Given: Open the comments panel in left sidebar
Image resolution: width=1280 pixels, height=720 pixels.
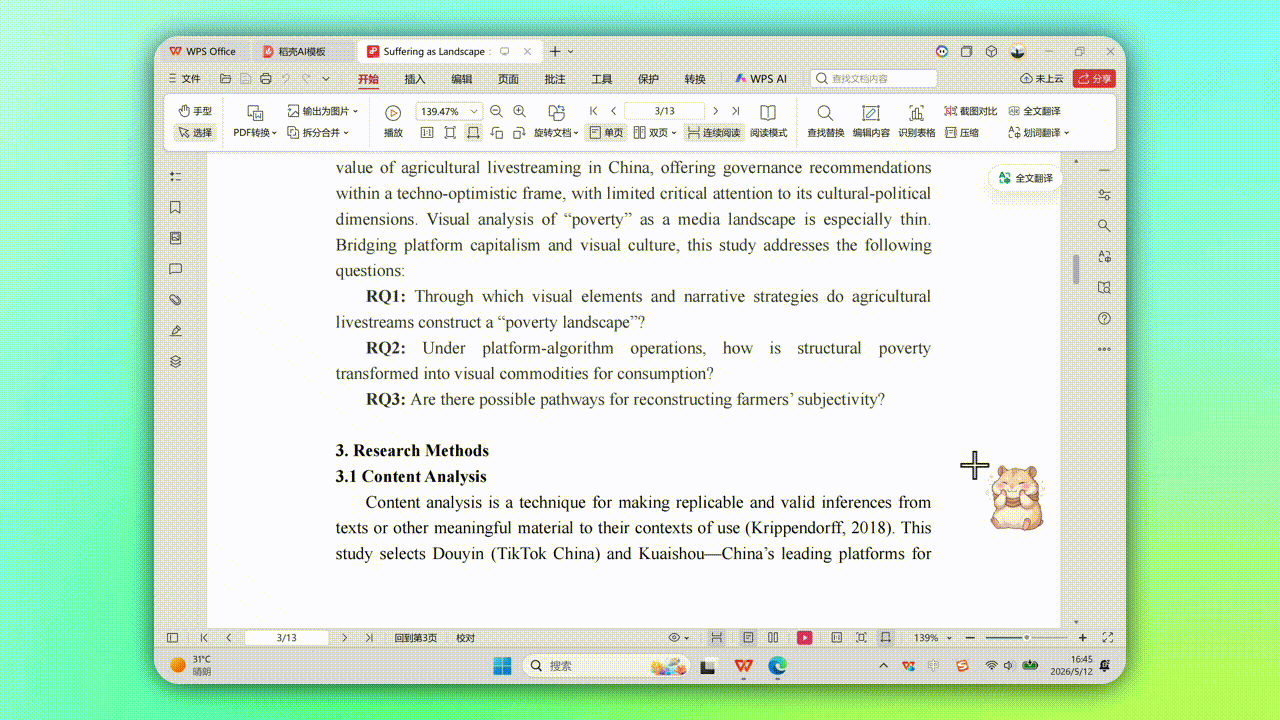Looking at the screenshot, I should [176, 269].
